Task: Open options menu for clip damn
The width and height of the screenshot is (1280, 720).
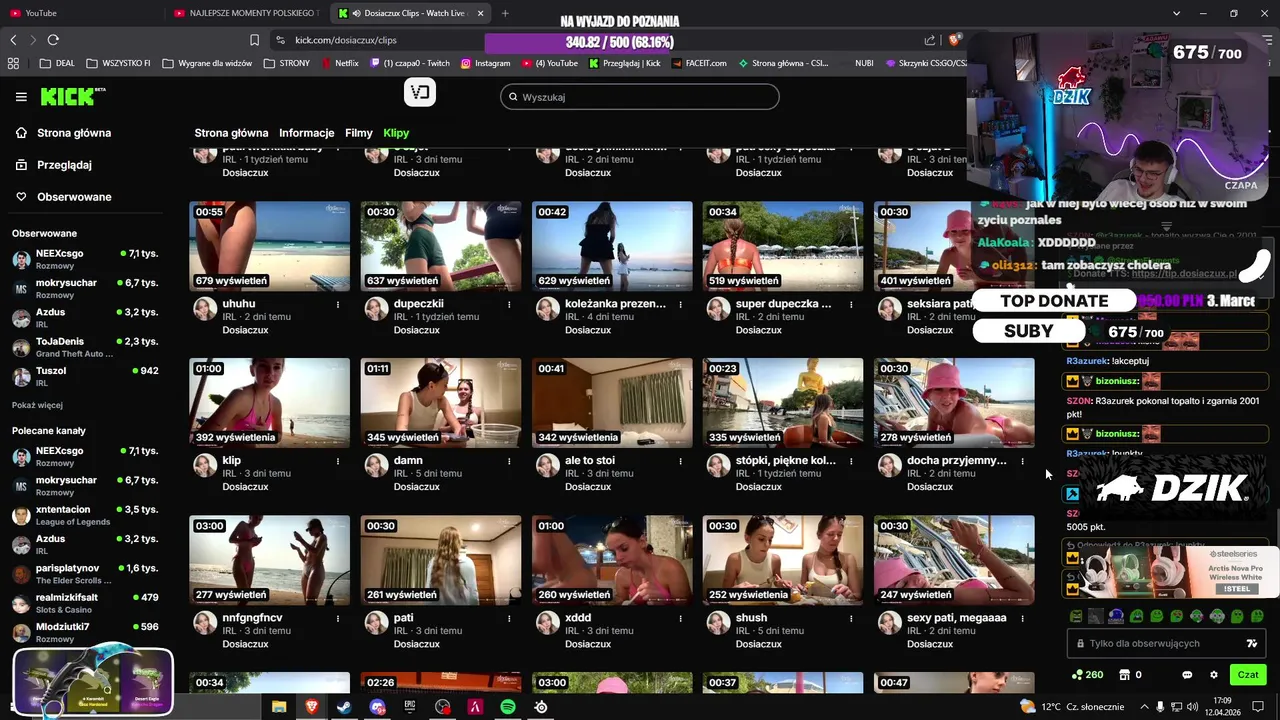Action: pyautogui.click(x=510, y=461)
